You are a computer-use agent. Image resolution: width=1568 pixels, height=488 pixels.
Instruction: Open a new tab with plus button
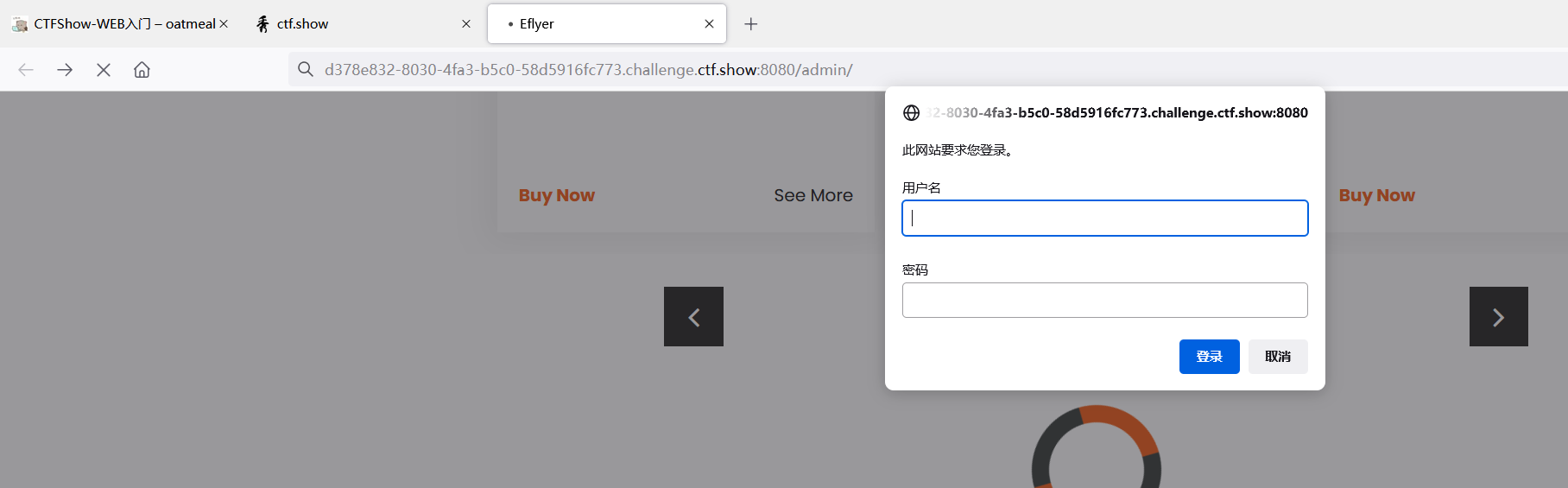click(751, 24)
